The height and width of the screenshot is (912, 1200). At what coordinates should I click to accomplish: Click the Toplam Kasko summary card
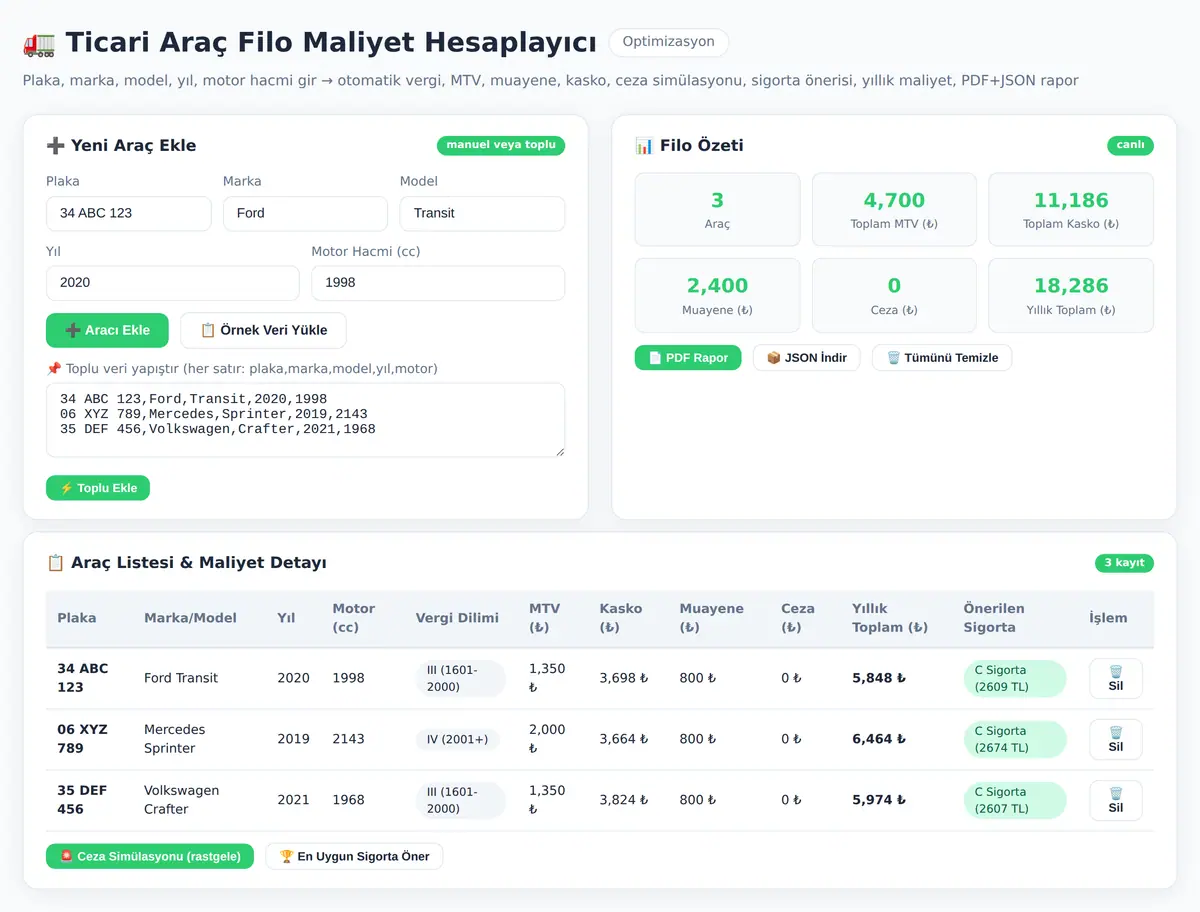tap(1071, 209)
